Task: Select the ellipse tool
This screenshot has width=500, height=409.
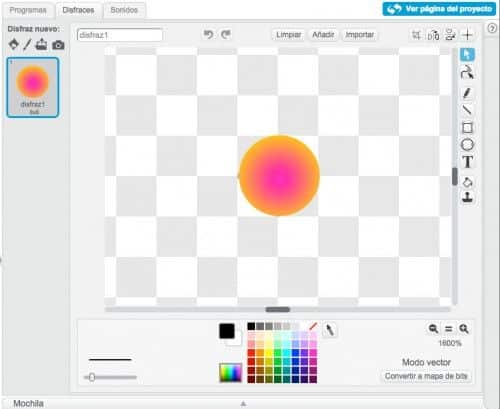Action: pyautogui.click(x=467, y=145)
